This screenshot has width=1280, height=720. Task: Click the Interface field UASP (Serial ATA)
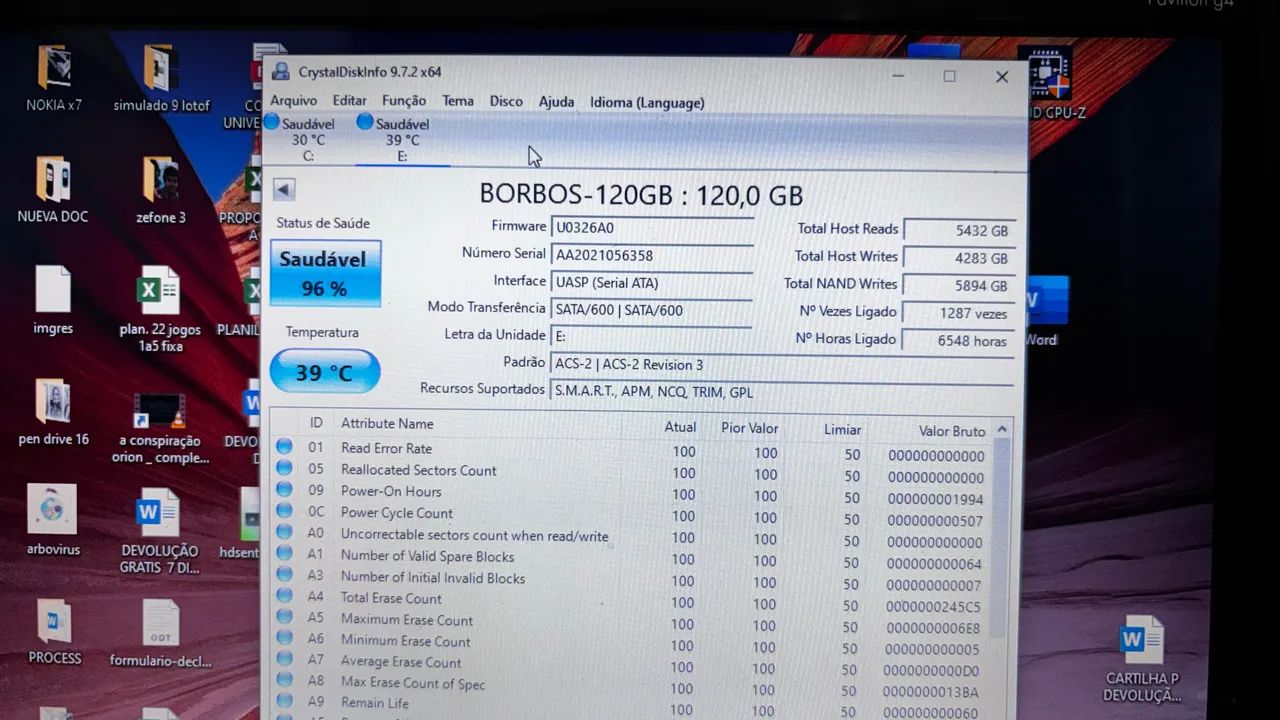coord(651,283)
